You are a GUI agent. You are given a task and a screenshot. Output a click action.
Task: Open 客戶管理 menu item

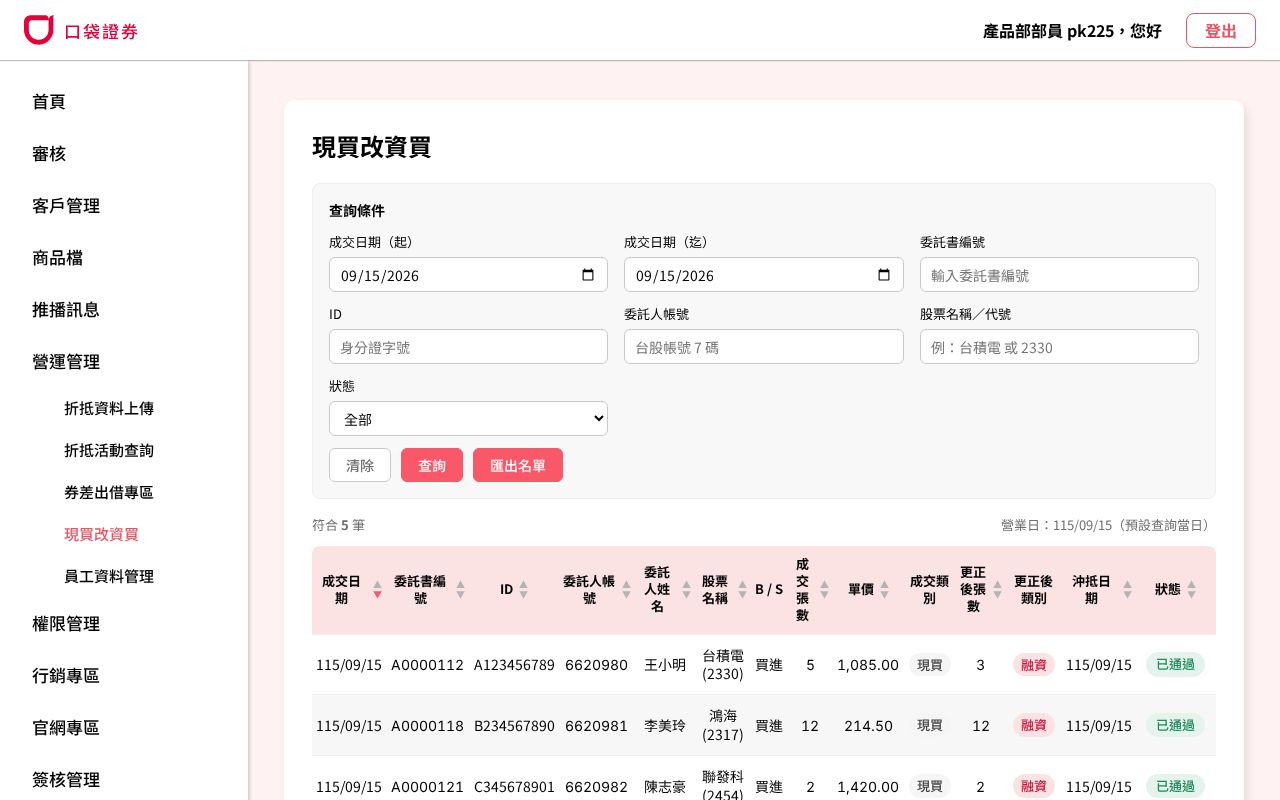pyautogui.click(x=66, y=205)
